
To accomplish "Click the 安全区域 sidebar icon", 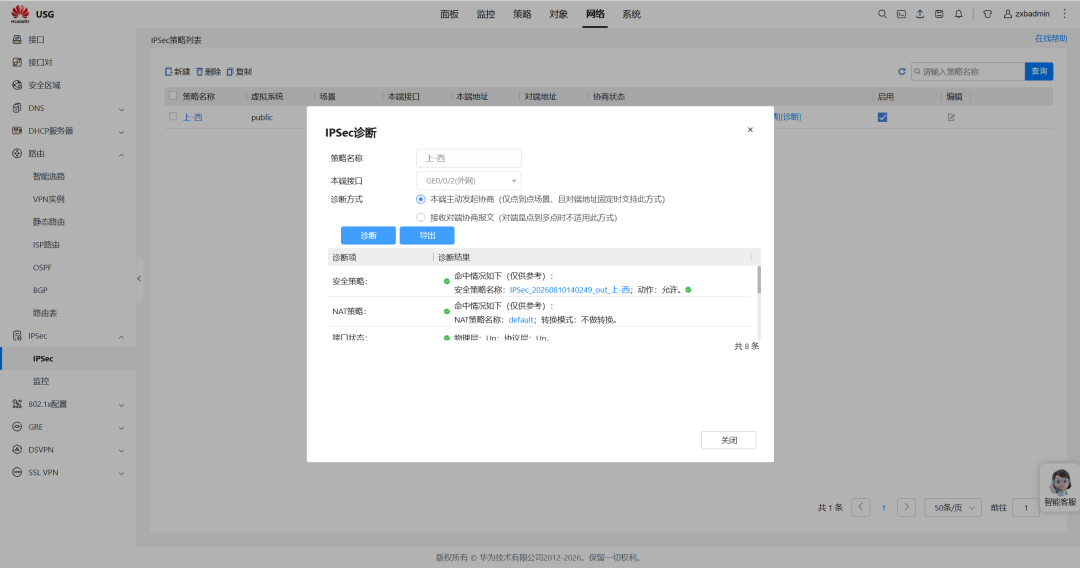I will [x=17, y=85].
